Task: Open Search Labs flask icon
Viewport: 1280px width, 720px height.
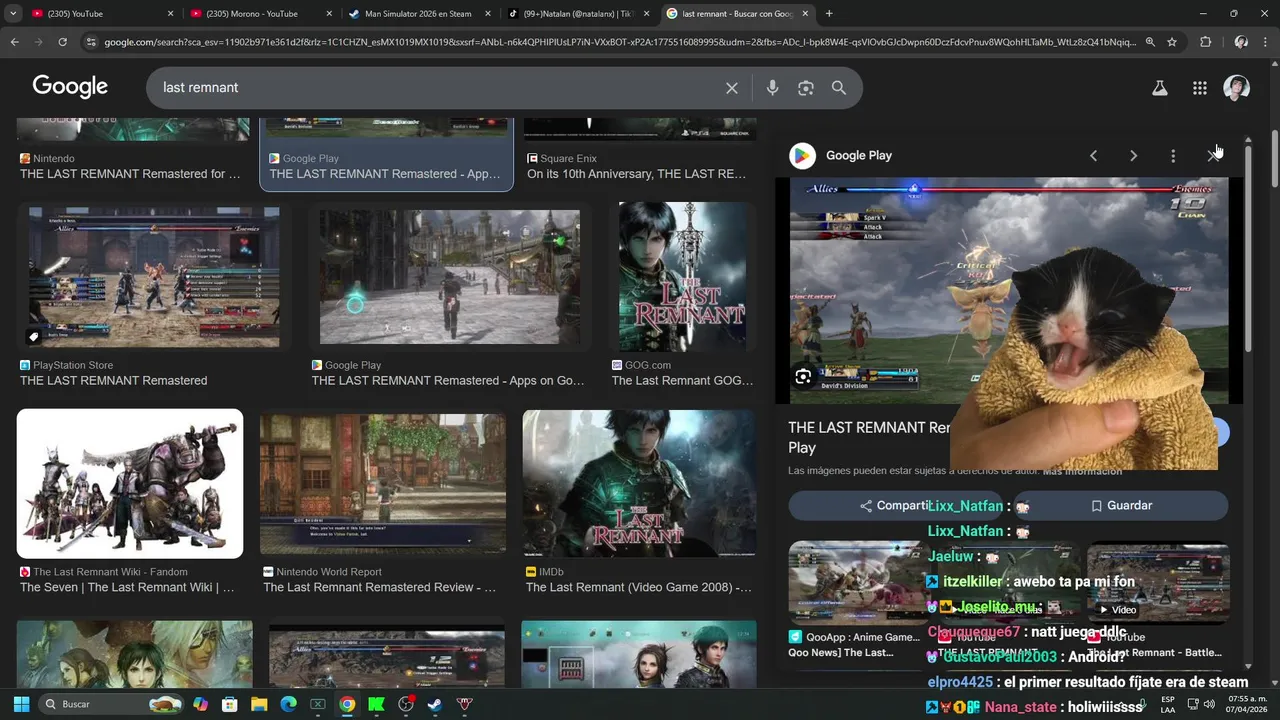Action: pyautogui.click(x=1160, y=88)
